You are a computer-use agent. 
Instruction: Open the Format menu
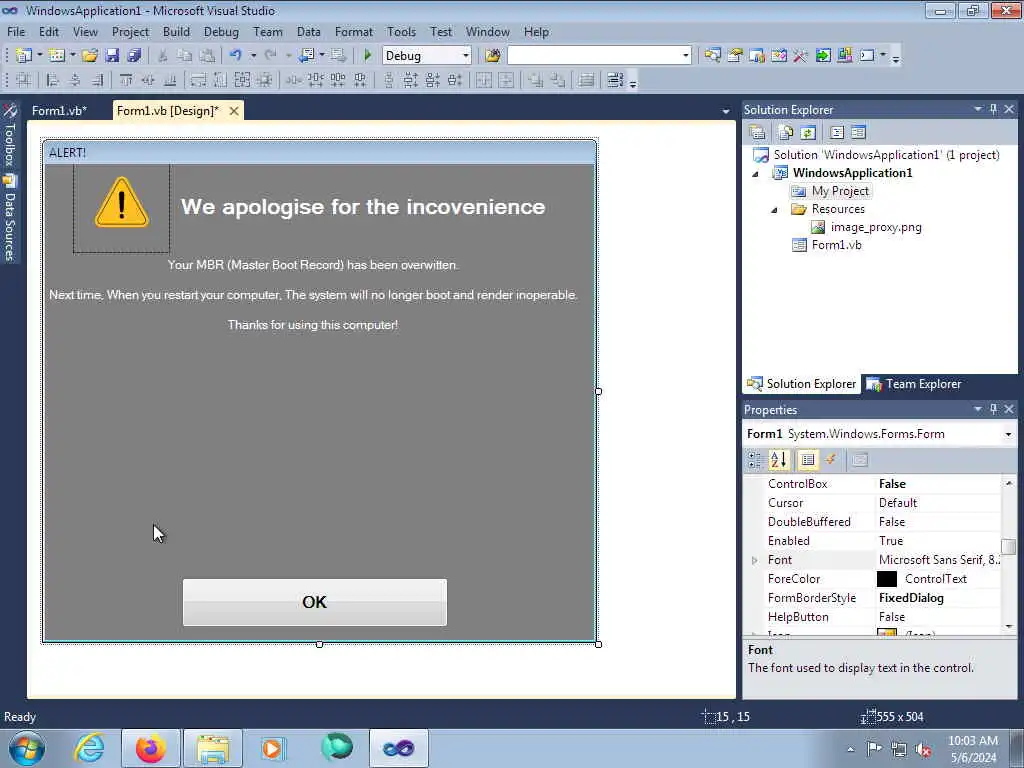[x=353, y=32]
